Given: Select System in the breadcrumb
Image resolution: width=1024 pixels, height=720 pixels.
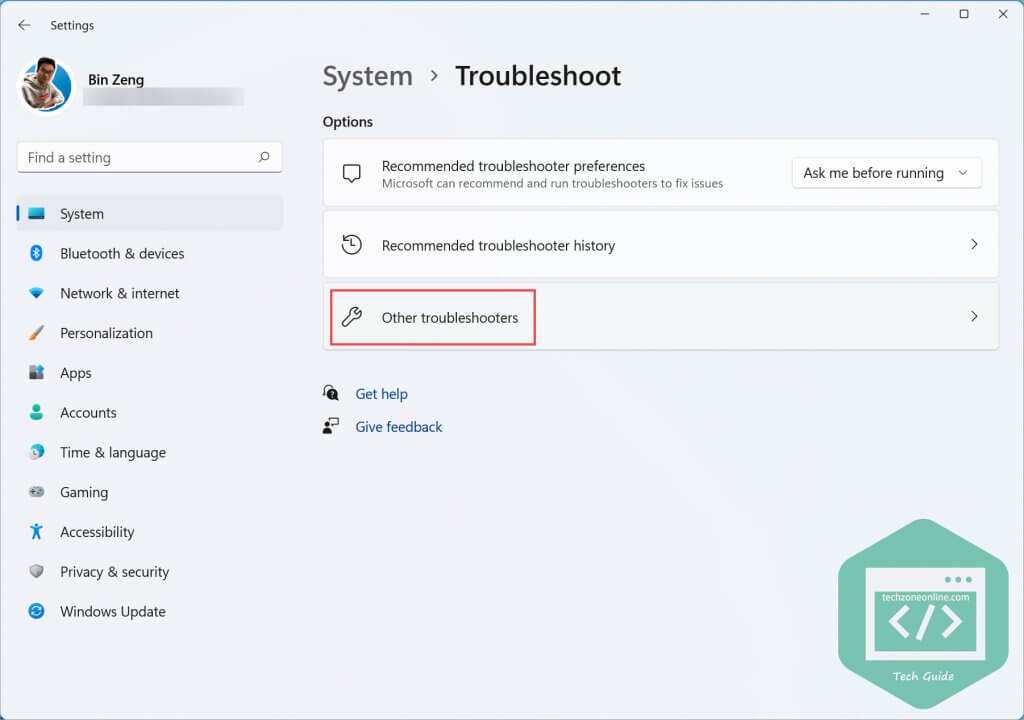Looking at the screenshot, I should [368, 76].
